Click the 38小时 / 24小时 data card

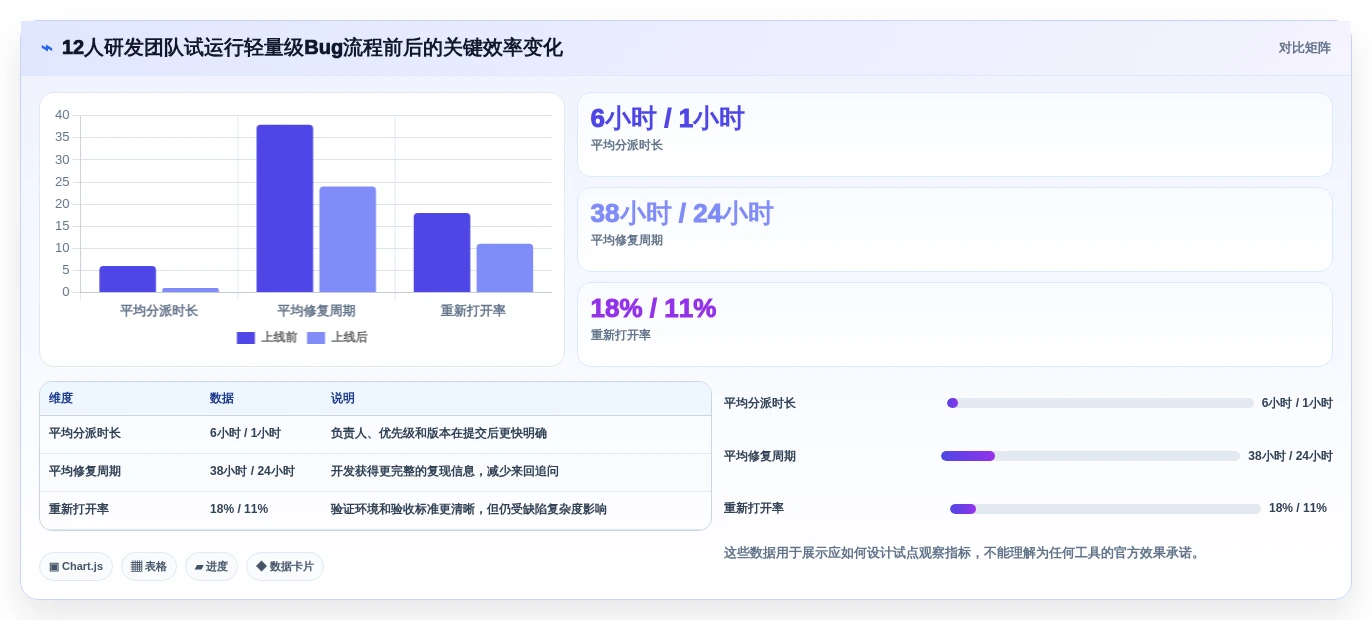tap(955, 230)
